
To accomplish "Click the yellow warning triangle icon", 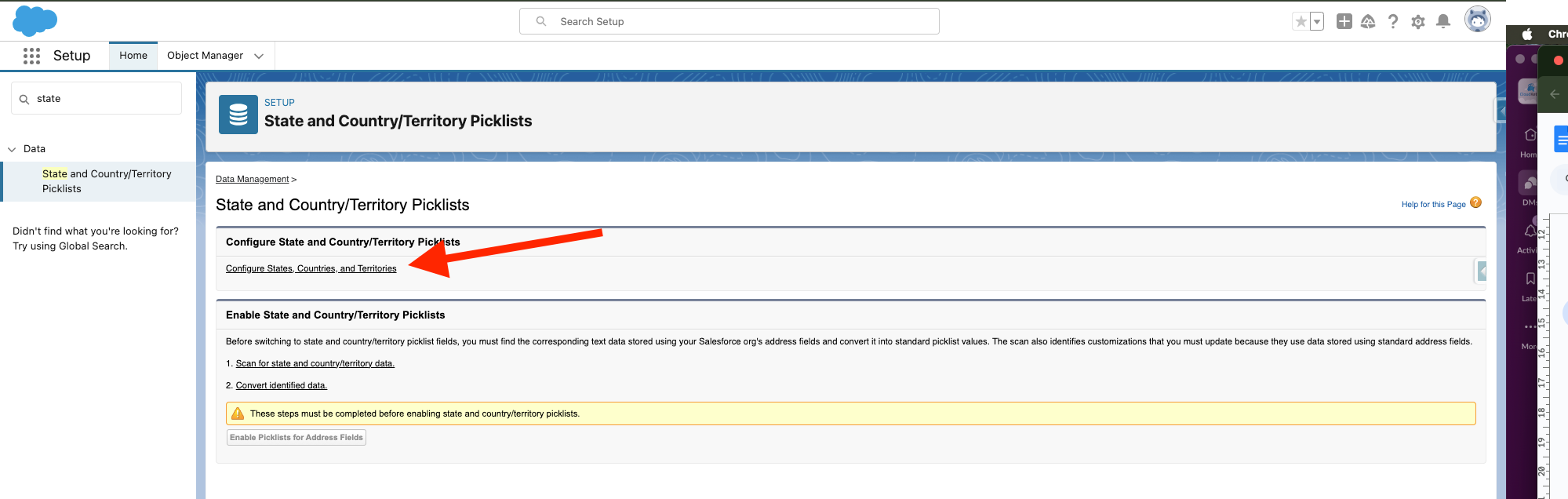I will 238,413.
